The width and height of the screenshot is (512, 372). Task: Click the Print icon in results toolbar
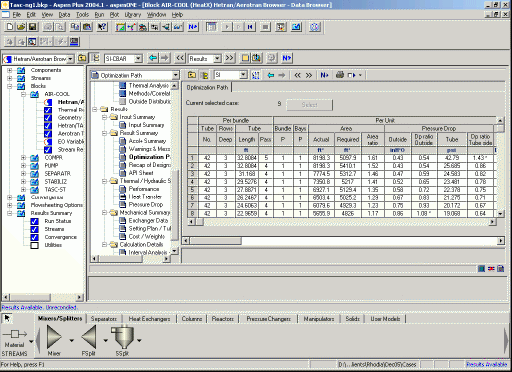pos(340,75)
